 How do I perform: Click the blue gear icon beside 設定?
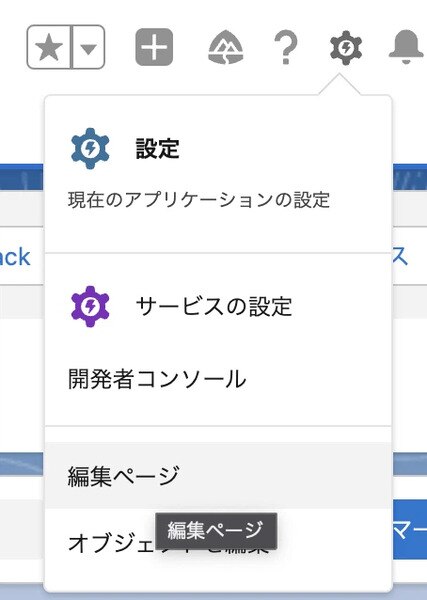[90, 148]
